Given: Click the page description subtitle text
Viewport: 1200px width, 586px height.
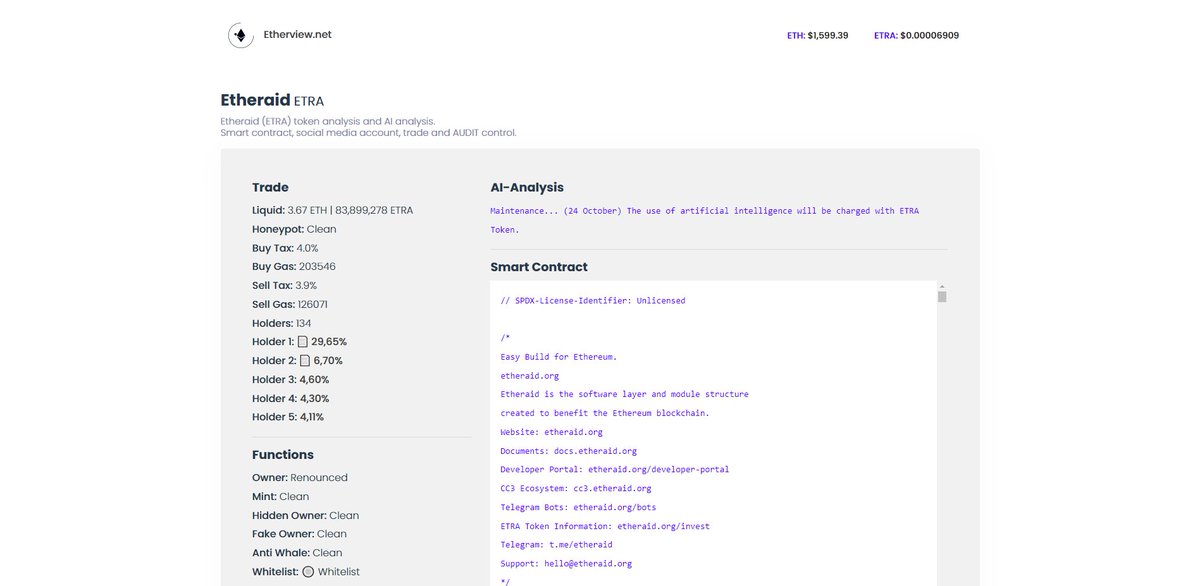Looking at the screenshot, I should 369,127.
